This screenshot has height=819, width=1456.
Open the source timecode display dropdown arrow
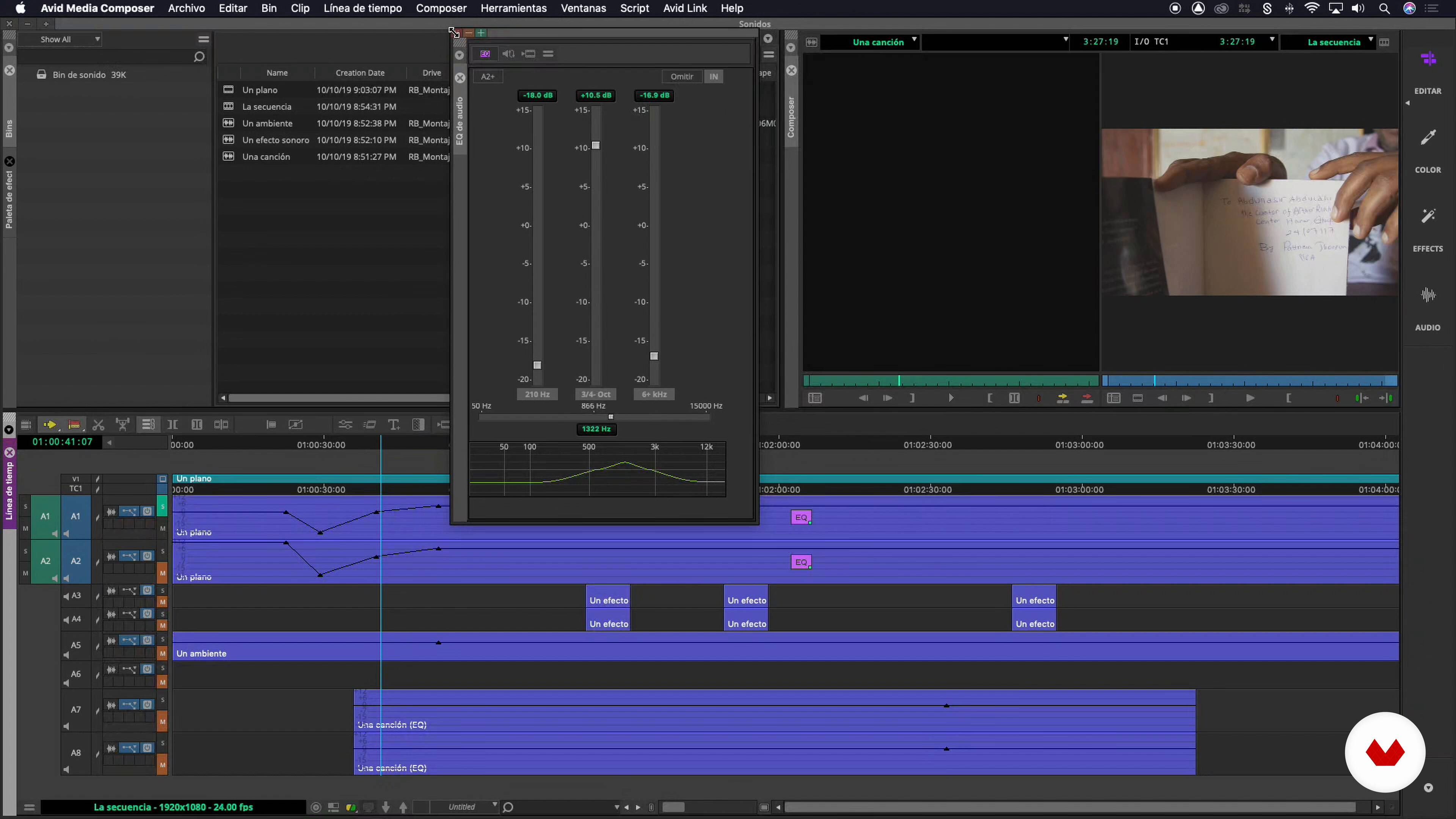pyautogui.click(x=1065, y=39)
